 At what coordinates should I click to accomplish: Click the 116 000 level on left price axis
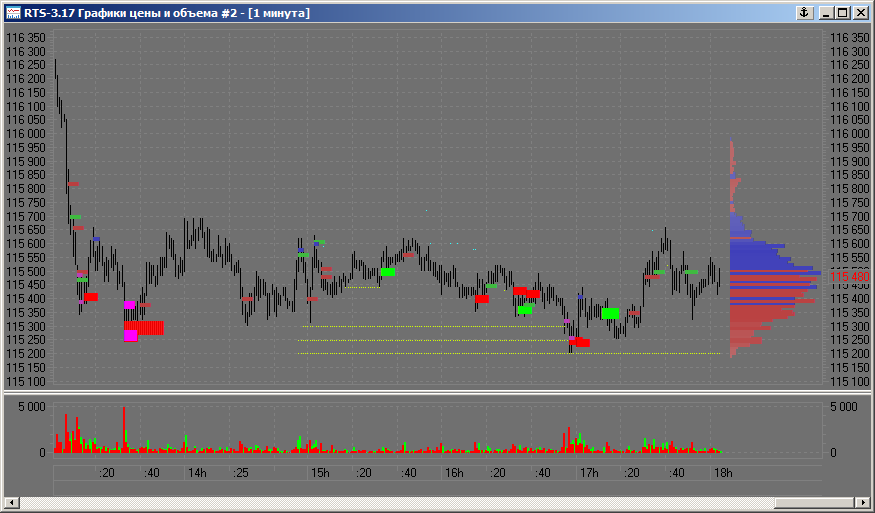pyautogui.click(x=26, y=134)
